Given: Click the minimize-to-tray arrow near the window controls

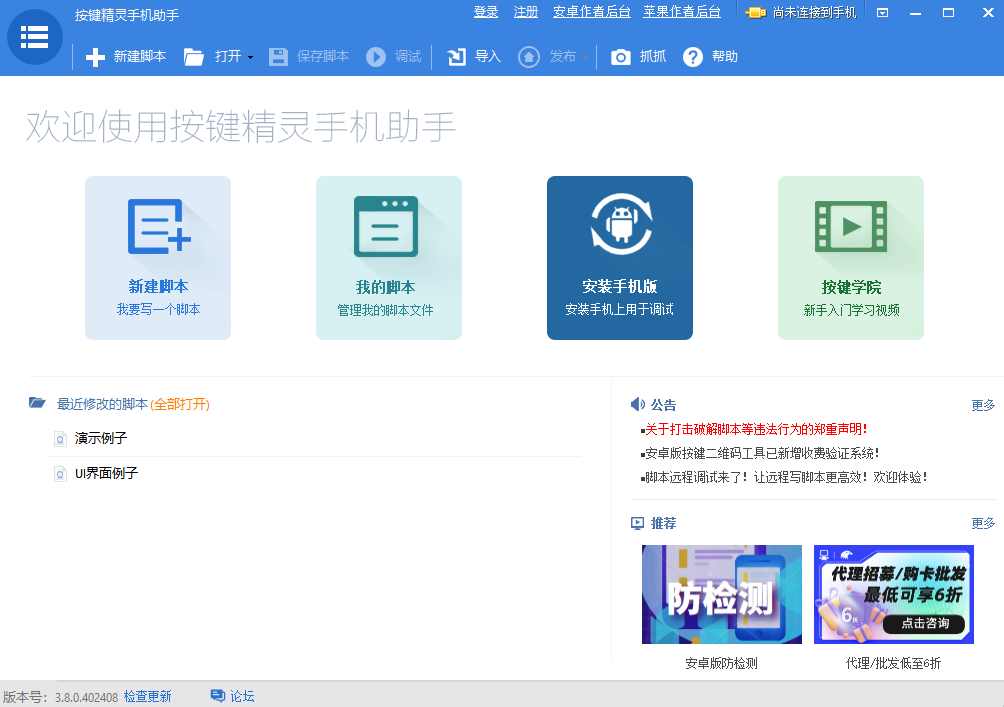Looking at the screenshot, I should (883, 13).
